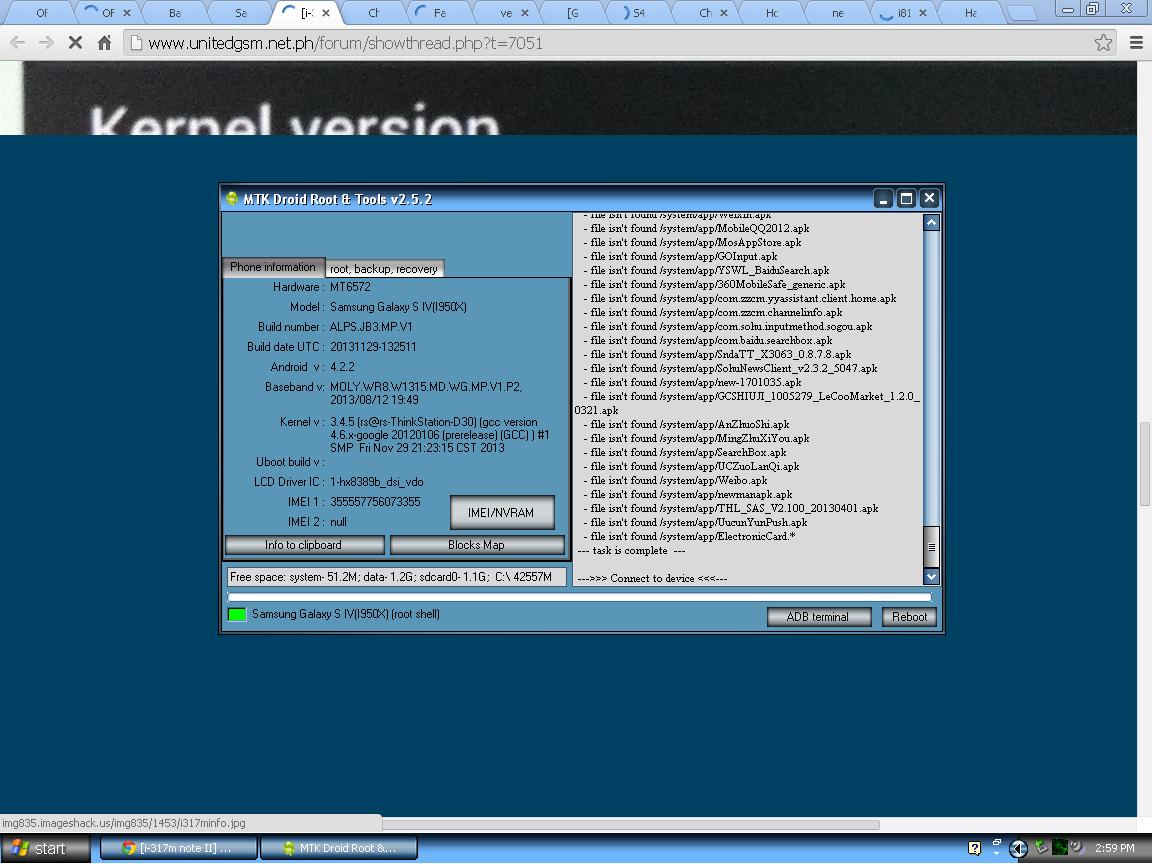Viewport: 1152px width, 864px height.
Task: Click the green device status indicator
Action: (x=237, y=614)
